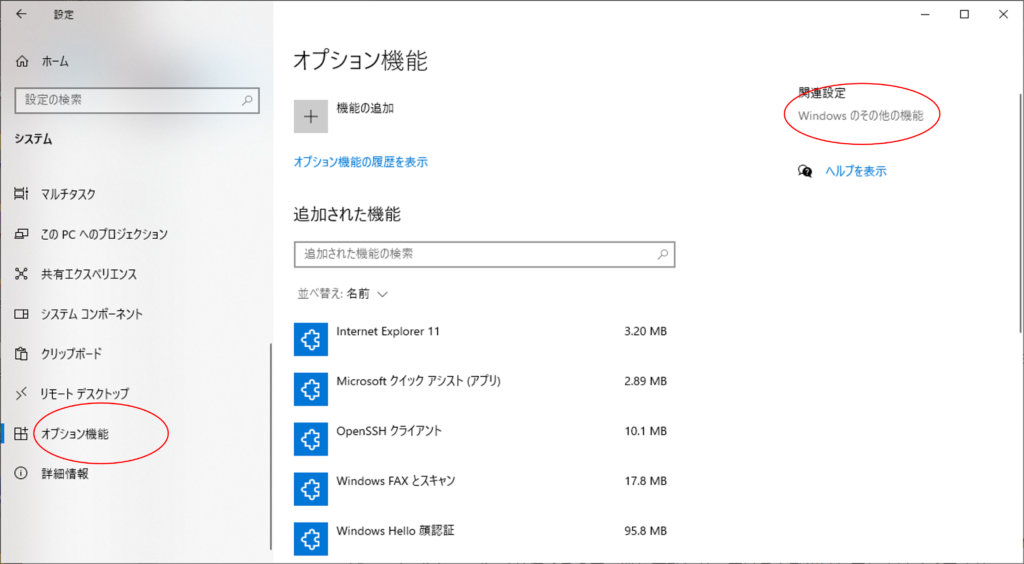
Task: Click the plus icon for 機能の追加
Action: (x=310, y=117)
